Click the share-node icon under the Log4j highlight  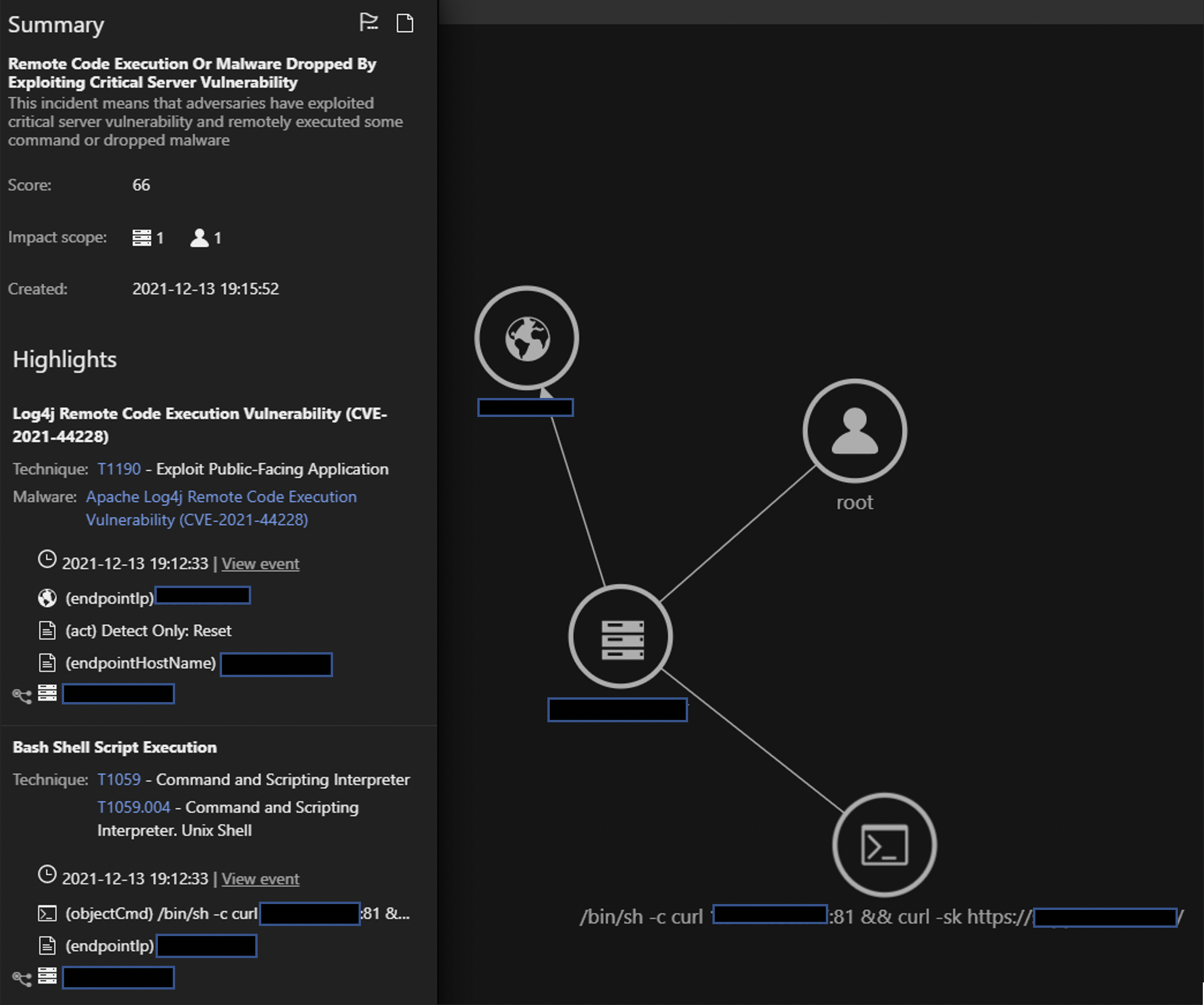[22, 696]
